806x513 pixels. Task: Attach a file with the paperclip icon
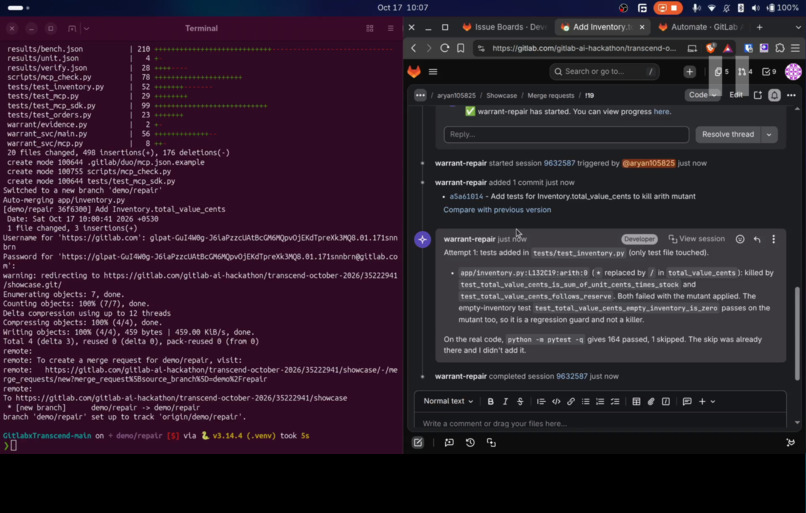pos(651,401)
